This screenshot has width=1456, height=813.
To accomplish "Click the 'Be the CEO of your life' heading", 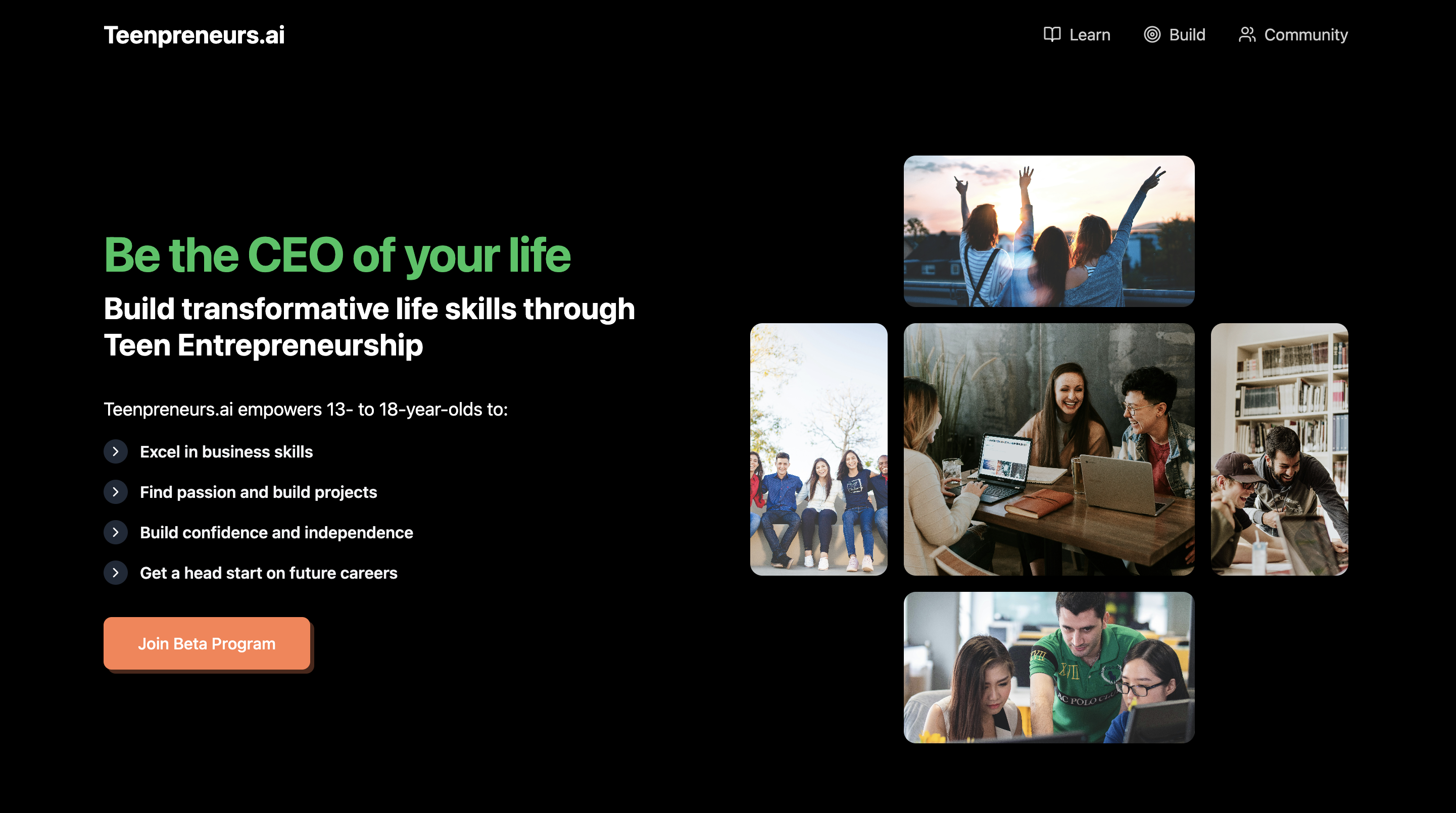I will click(337, 256).
